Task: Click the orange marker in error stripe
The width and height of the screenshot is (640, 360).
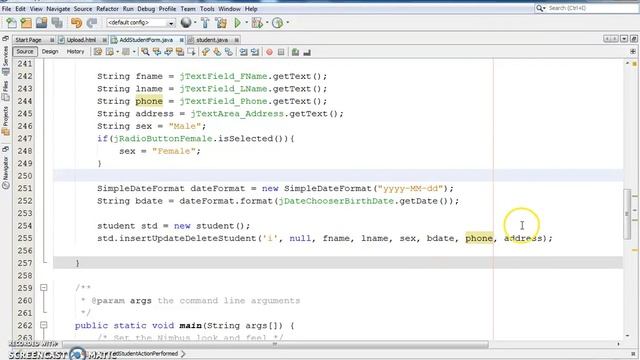Action: click(635, 250)
